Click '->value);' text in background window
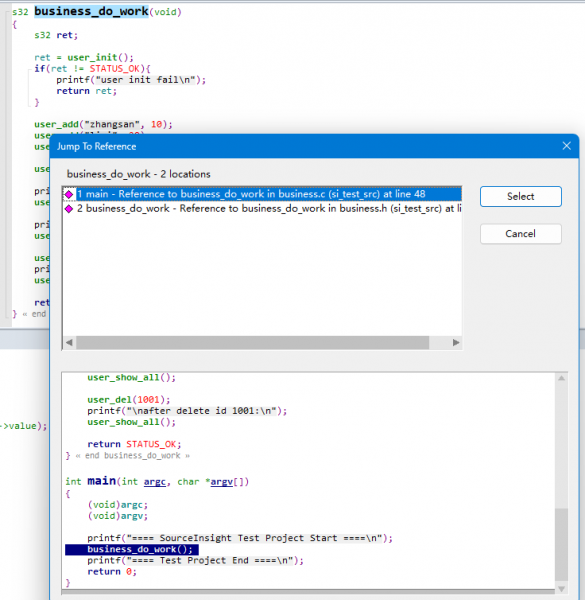 [x=24, y=426]
